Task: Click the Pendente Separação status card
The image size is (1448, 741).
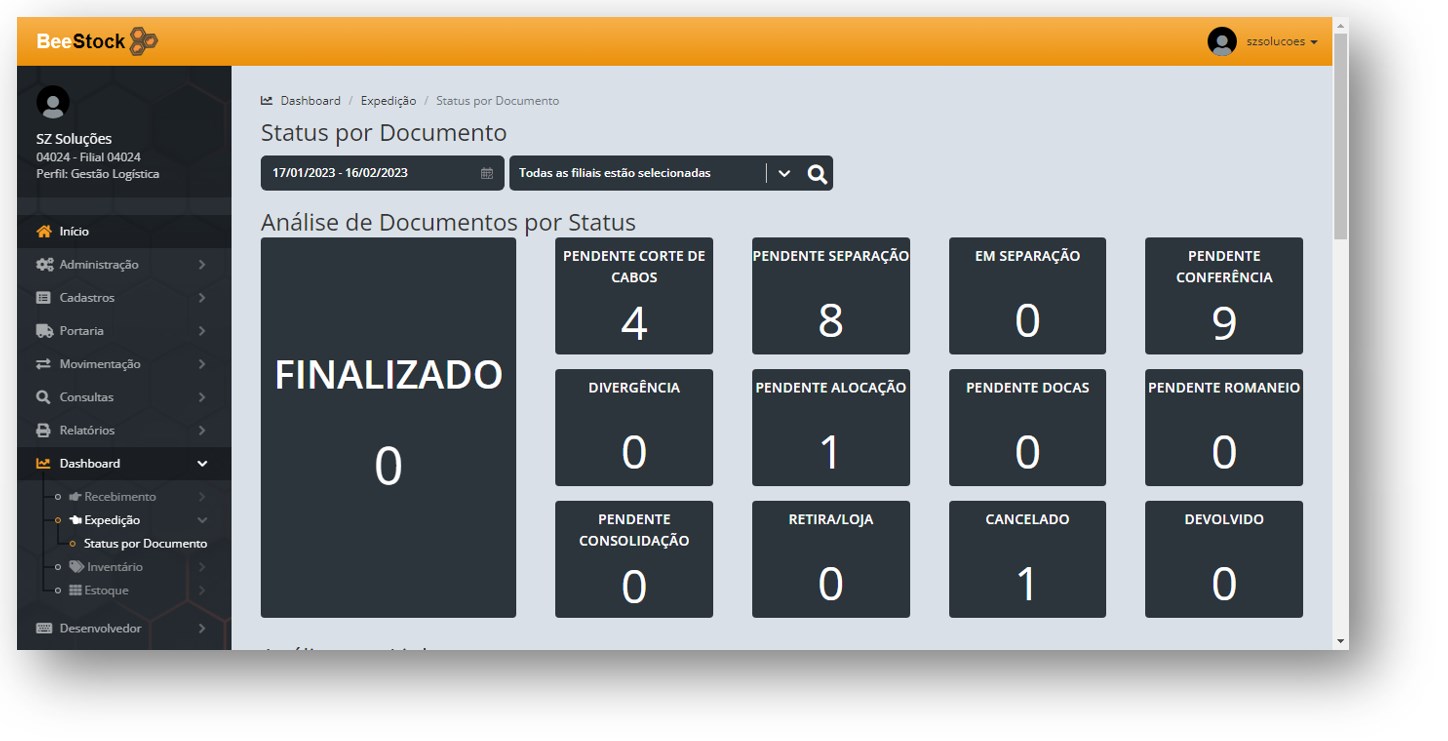Action: pyautogui.click(x=830, y=296)
